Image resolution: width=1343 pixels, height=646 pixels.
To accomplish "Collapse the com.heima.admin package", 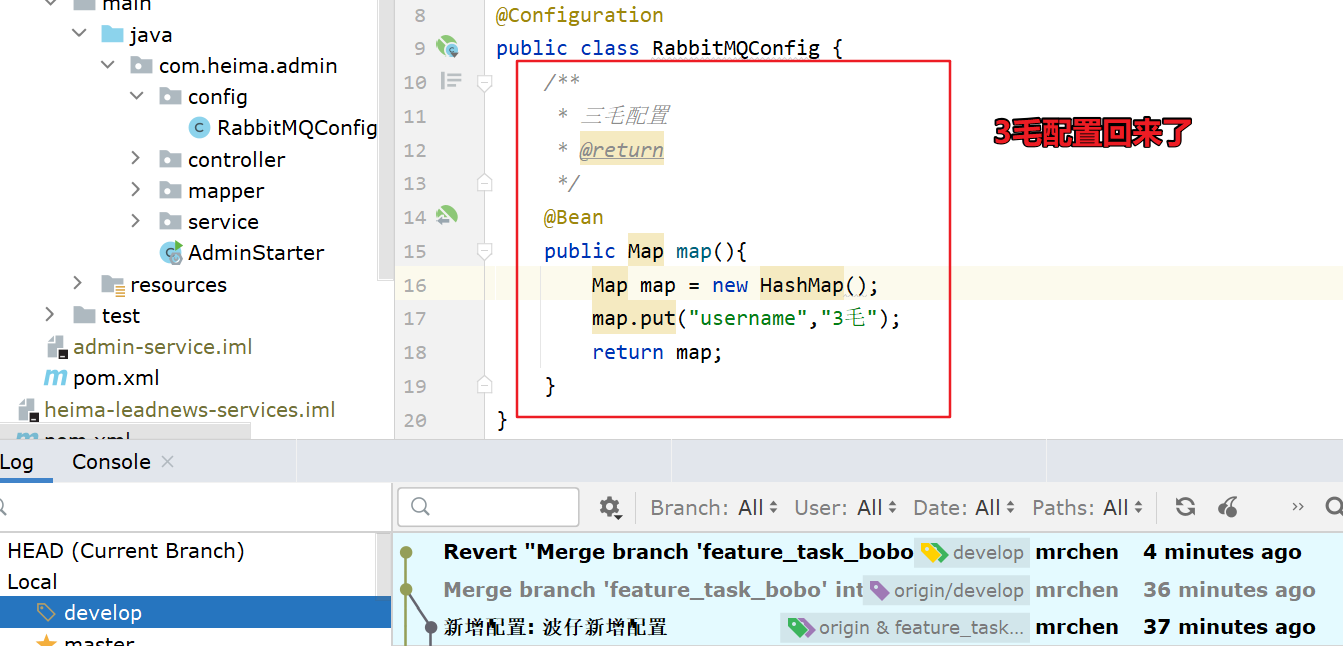I will [x=108, y=65].
